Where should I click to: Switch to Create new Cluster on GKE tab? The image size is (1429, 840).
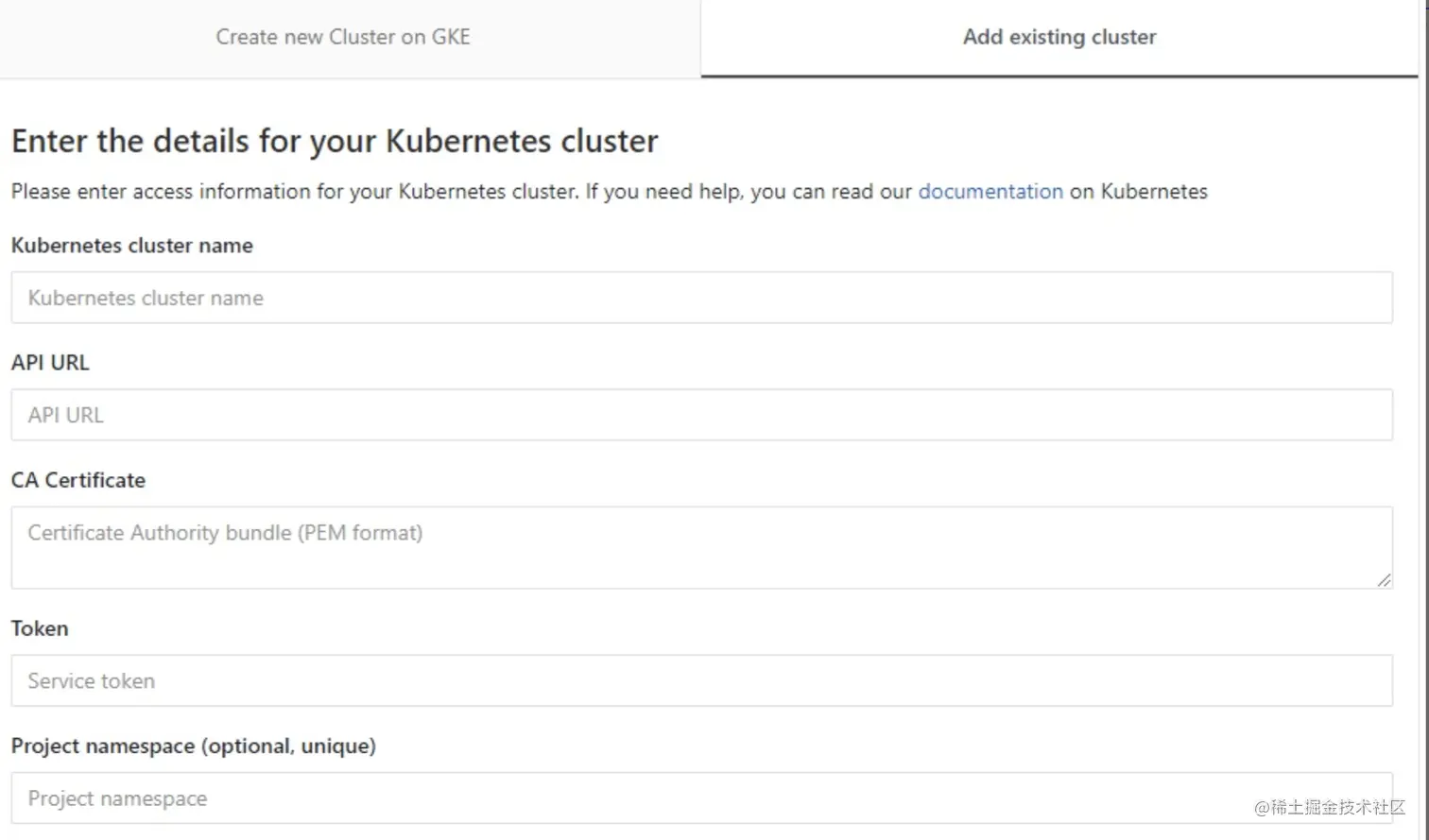coord(342,37)
